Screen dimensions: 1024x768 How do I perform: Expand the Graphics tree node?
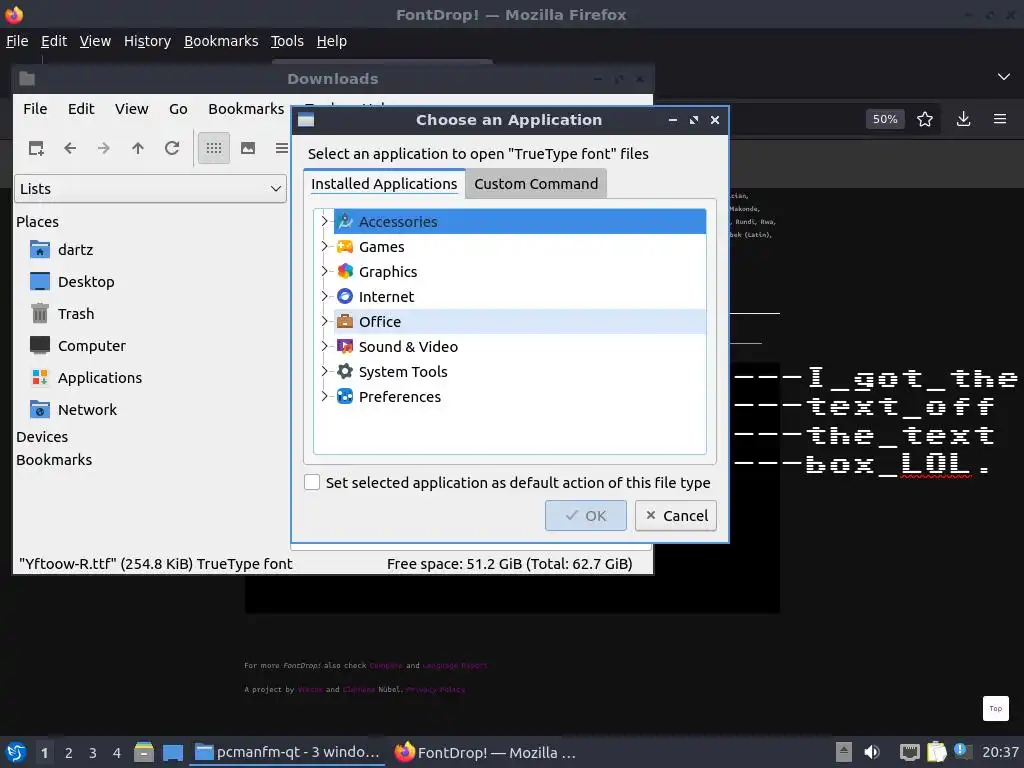[x=325, y=271]
